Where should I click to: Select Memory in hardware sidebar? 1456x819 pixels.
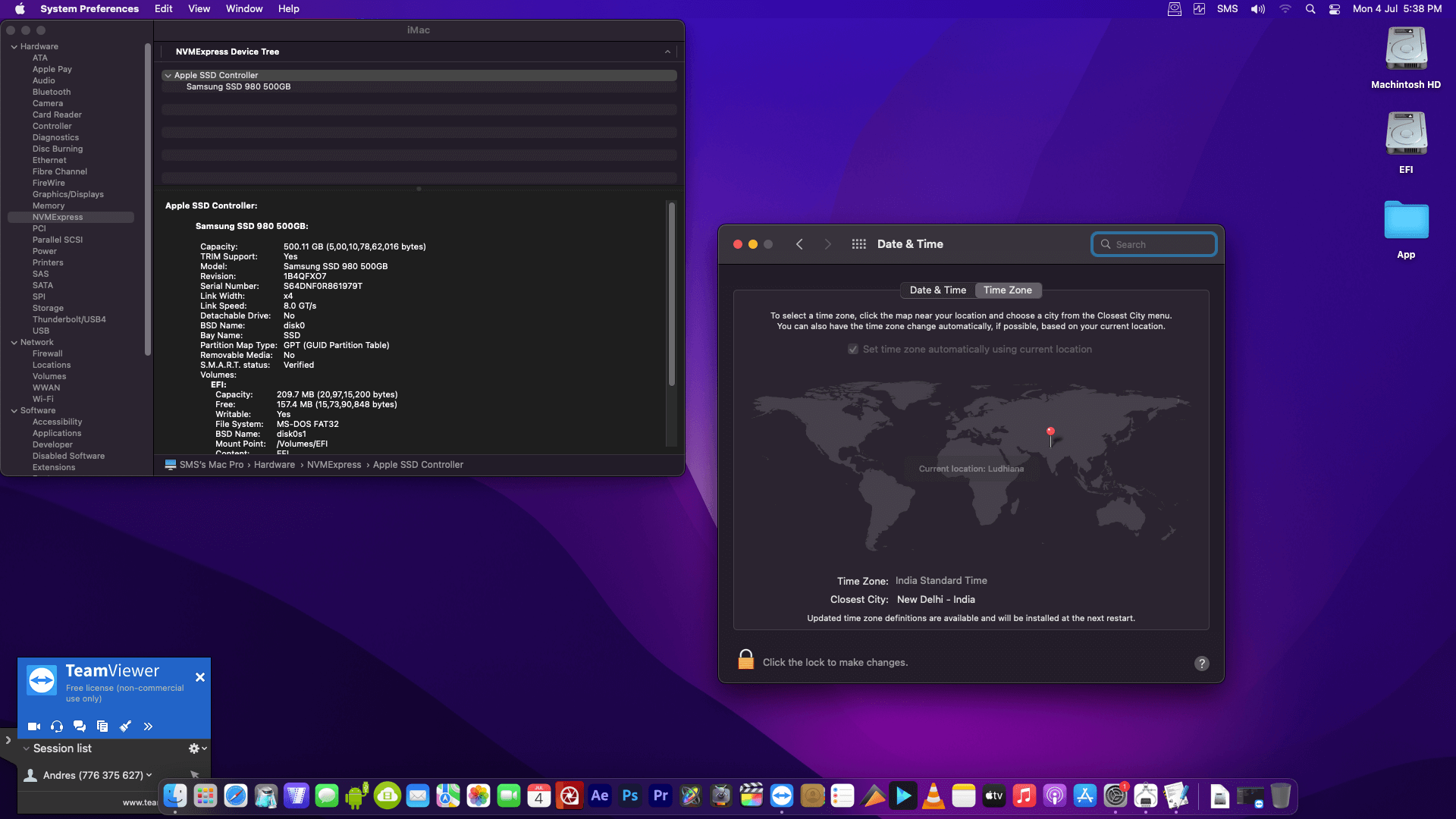point(49,206)
